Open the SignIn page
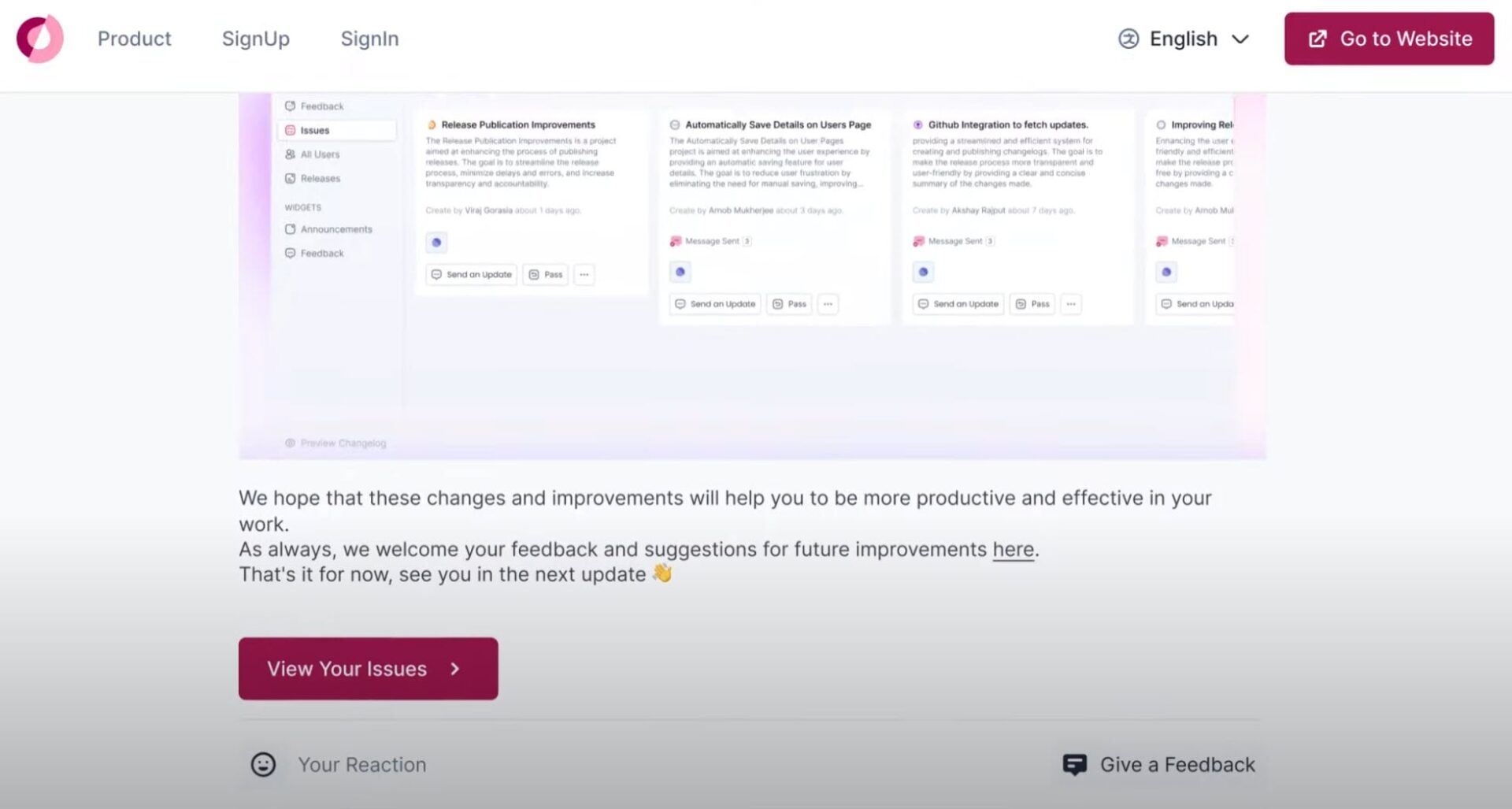The height and width of the screenshot is (809, 1512). (x=369, y=39)
